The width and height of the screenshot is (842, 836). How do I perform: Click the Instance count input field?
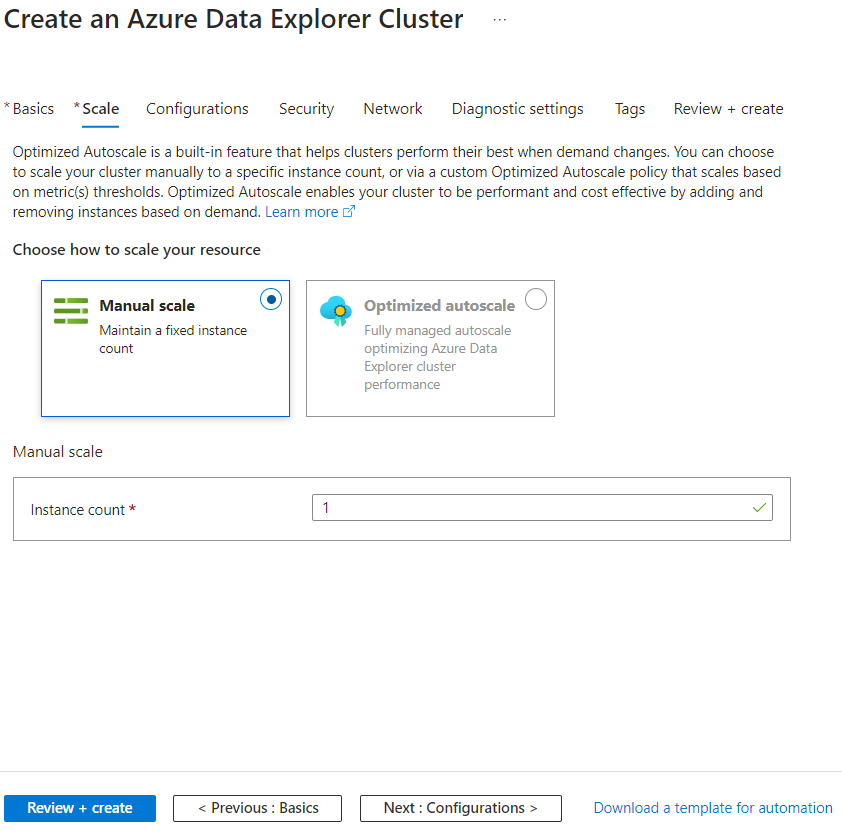click(530, 508)
